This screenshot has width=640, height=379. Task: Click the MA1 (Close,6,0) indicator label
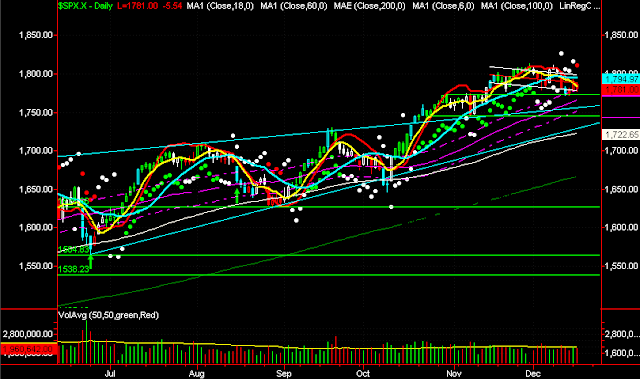443,6
